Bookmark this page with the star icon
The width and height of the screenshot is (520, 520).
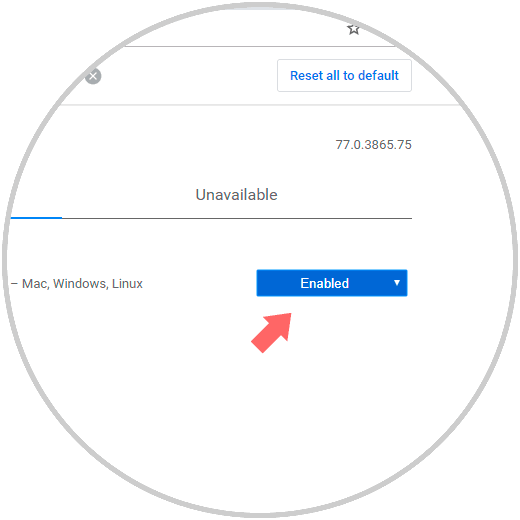353,29
